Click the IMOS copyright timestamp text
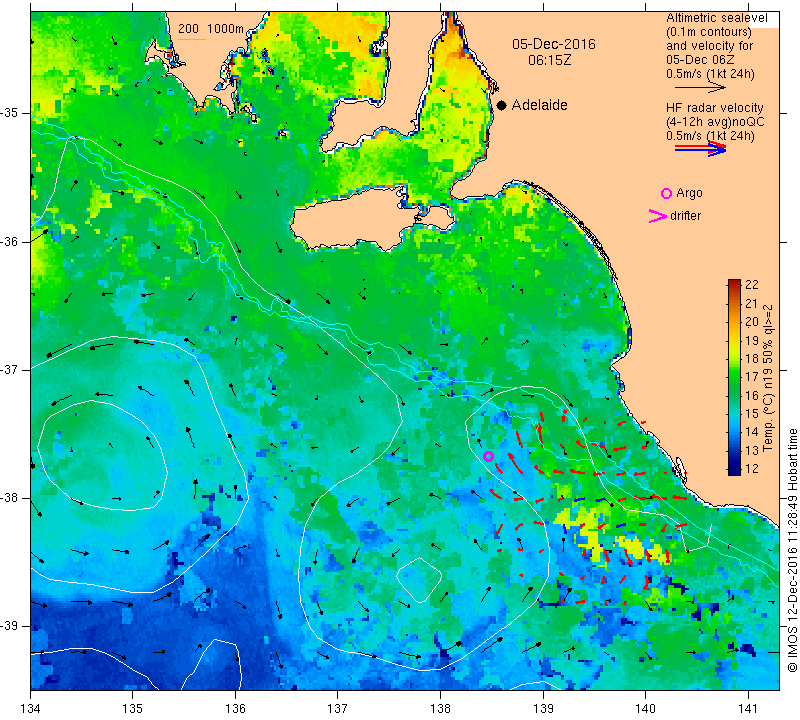This screenshot has width=800, height=720. pos(792,550)
